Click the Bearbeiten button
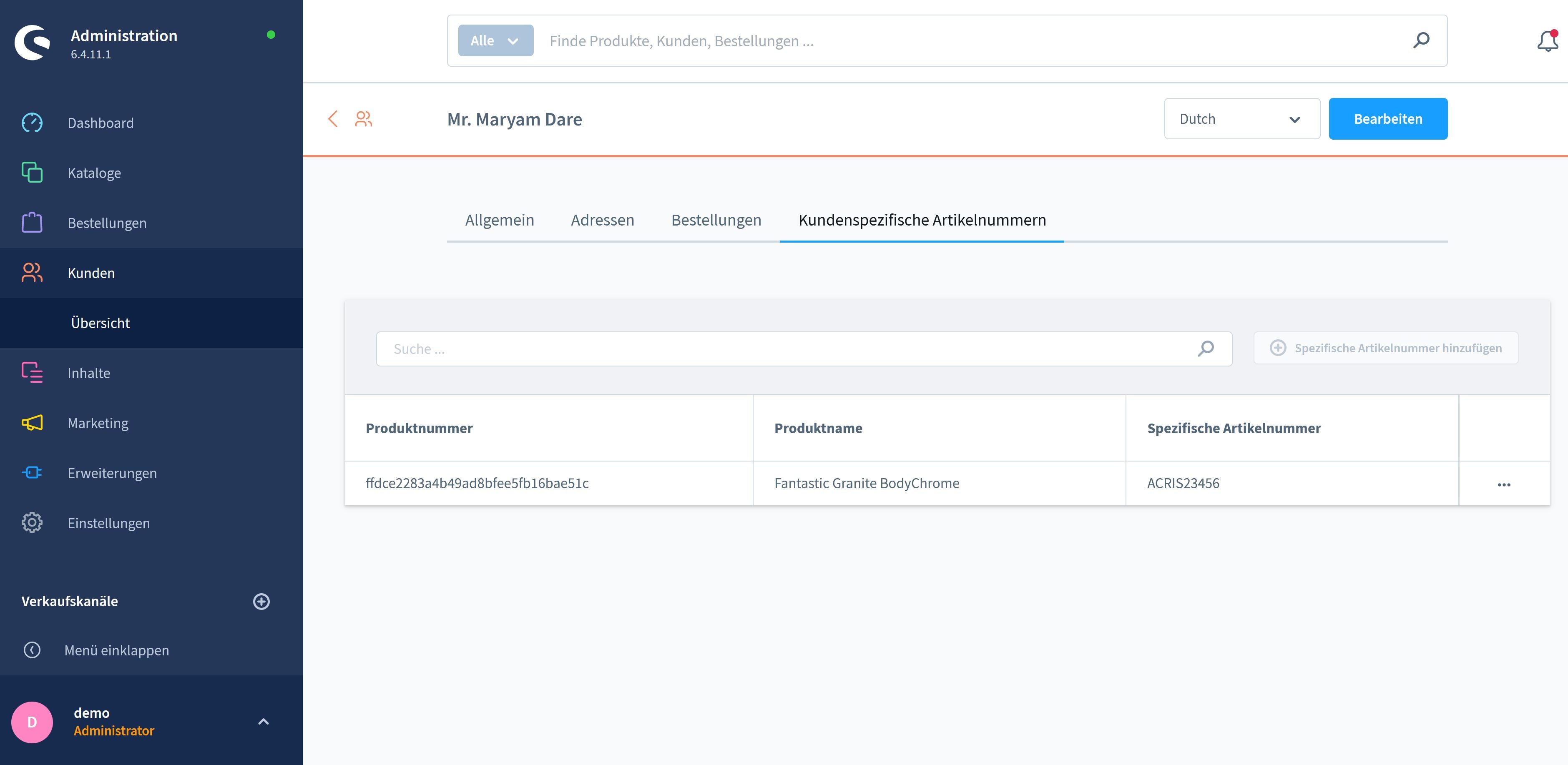 (1388, 118)
